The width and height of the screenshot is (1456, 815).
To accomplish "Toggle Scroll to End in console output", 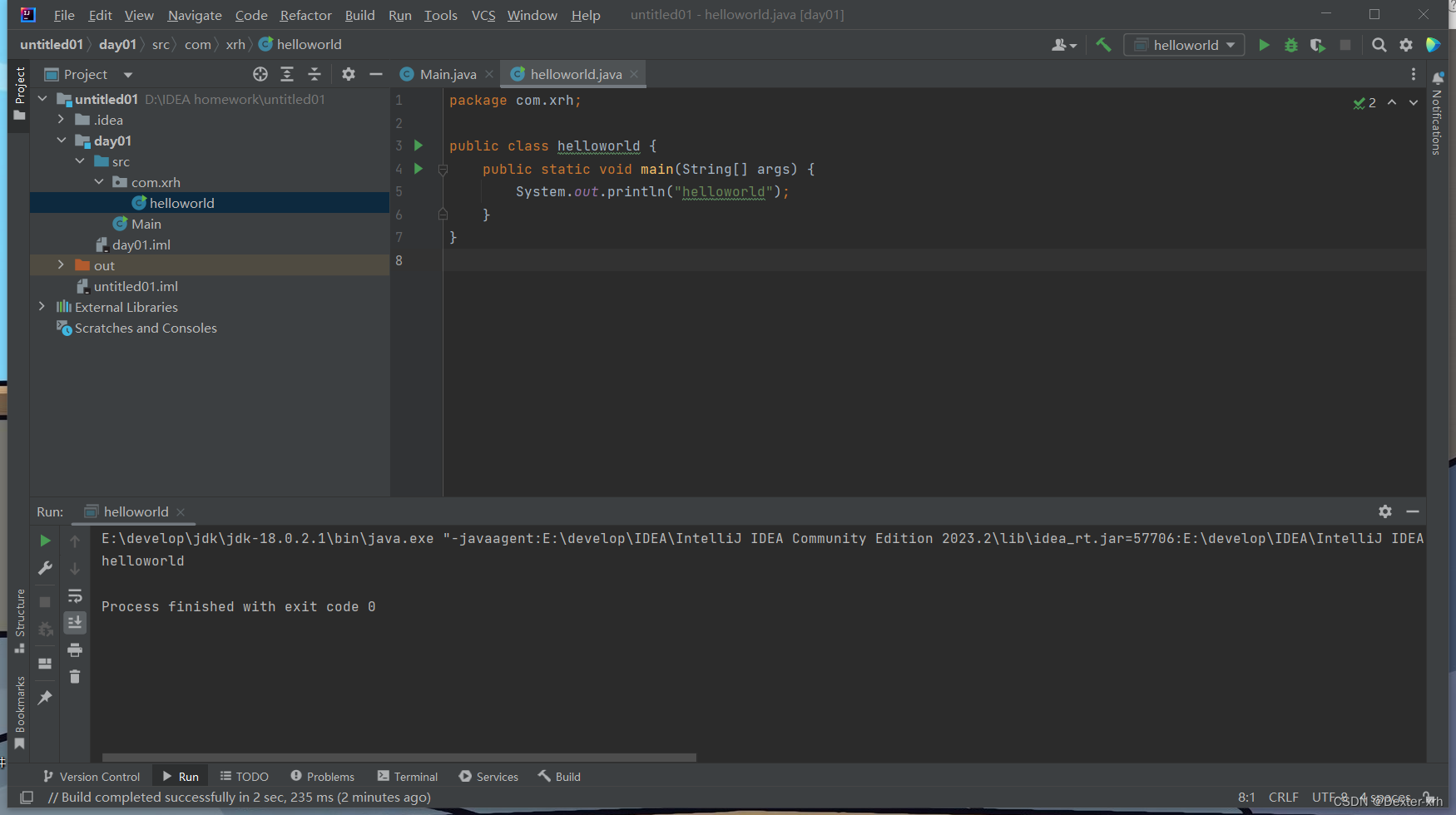I will pyautogui.click(x=74, y=622).
